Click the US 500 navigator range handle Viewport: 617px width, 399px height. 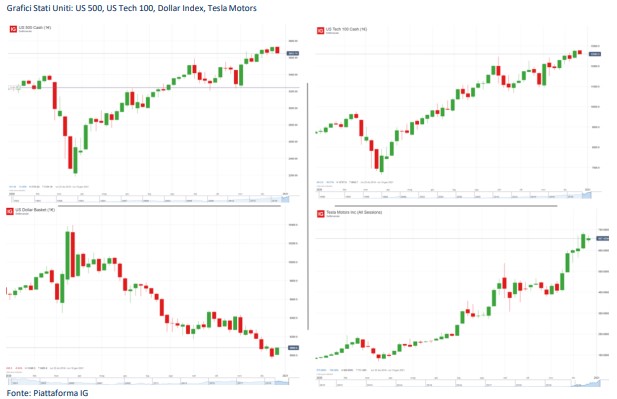coord(285,199)
